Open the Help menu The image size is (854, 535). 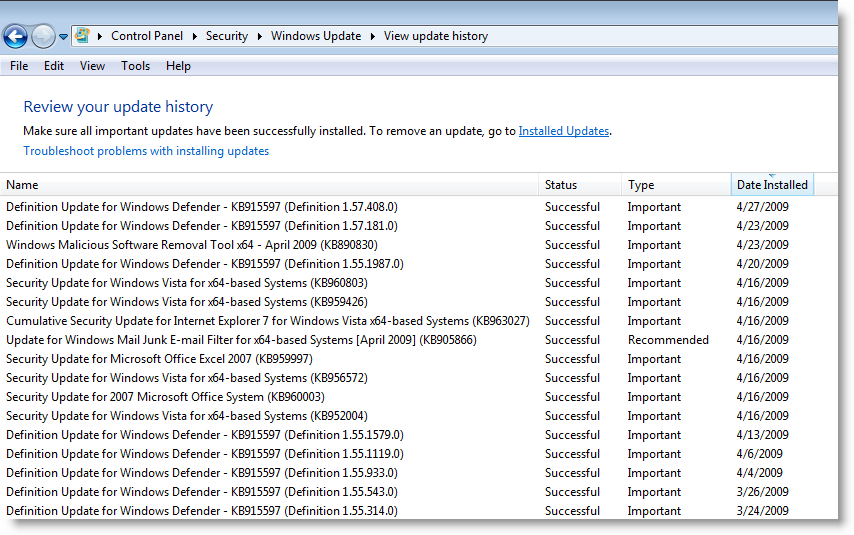pyautogui.click(x=178, y=66)
